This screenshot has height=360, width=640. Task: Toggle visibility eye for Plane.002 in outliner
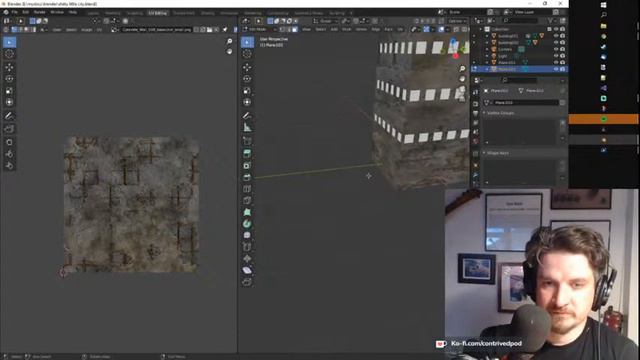(556, 69)
